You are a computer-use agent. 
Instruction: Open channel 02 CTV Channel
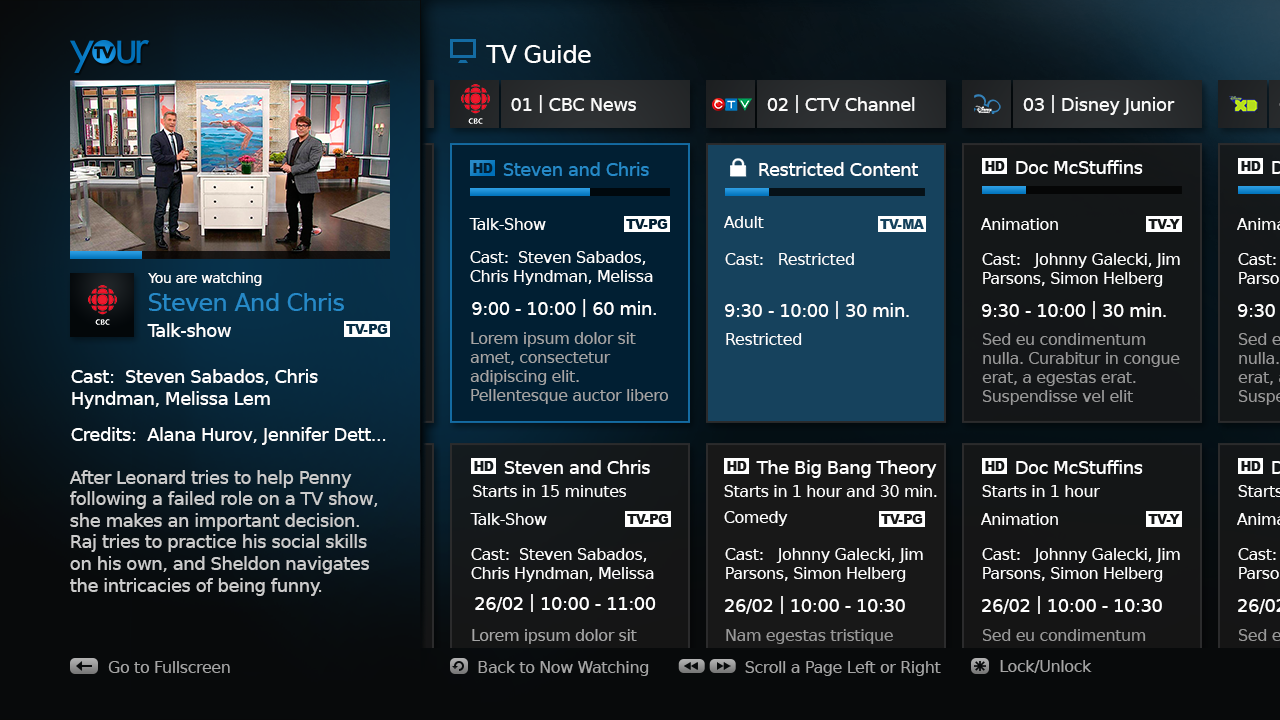[x=826, y=104]
